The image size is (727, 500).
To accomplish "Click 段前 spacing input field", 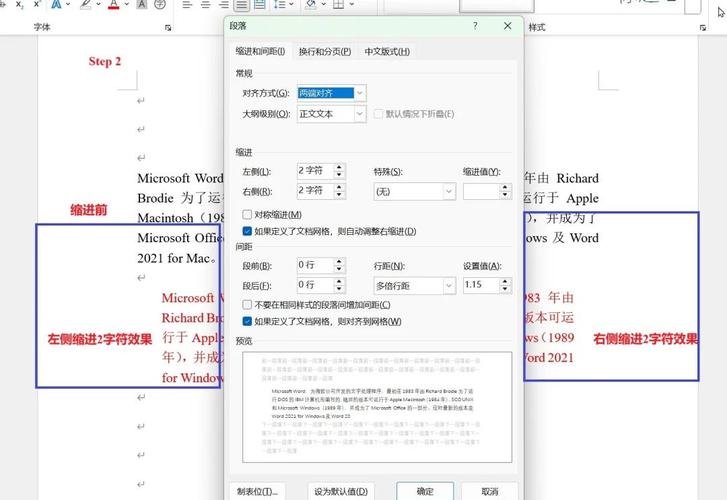I will (315, 265).
